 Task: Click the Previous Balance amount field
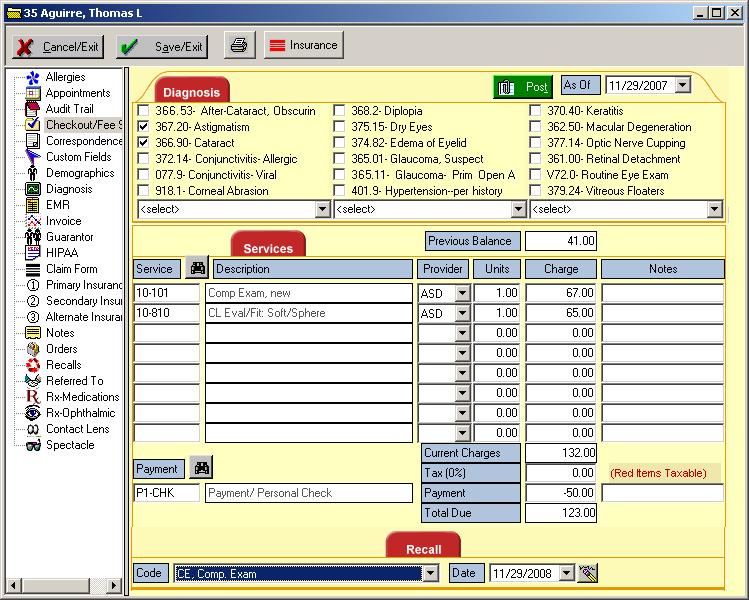pyautogui.click(x=561, y=241)
